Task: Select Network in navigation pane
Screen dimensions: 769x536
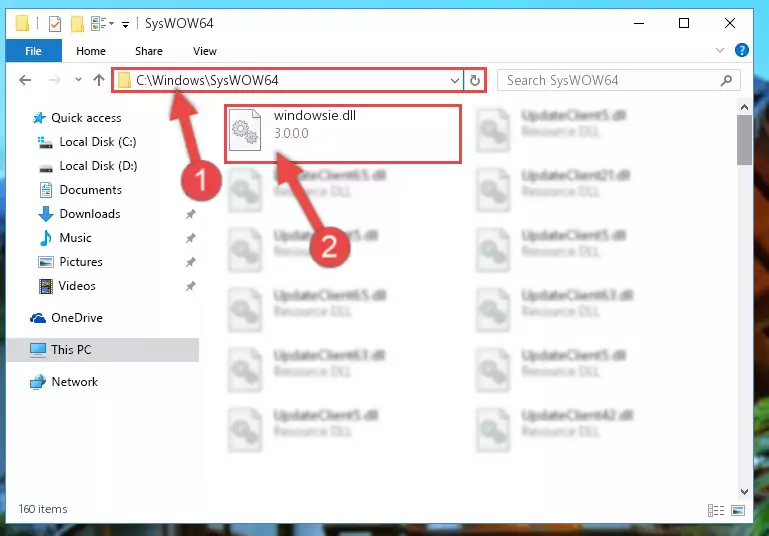Action: click(64, 382)
